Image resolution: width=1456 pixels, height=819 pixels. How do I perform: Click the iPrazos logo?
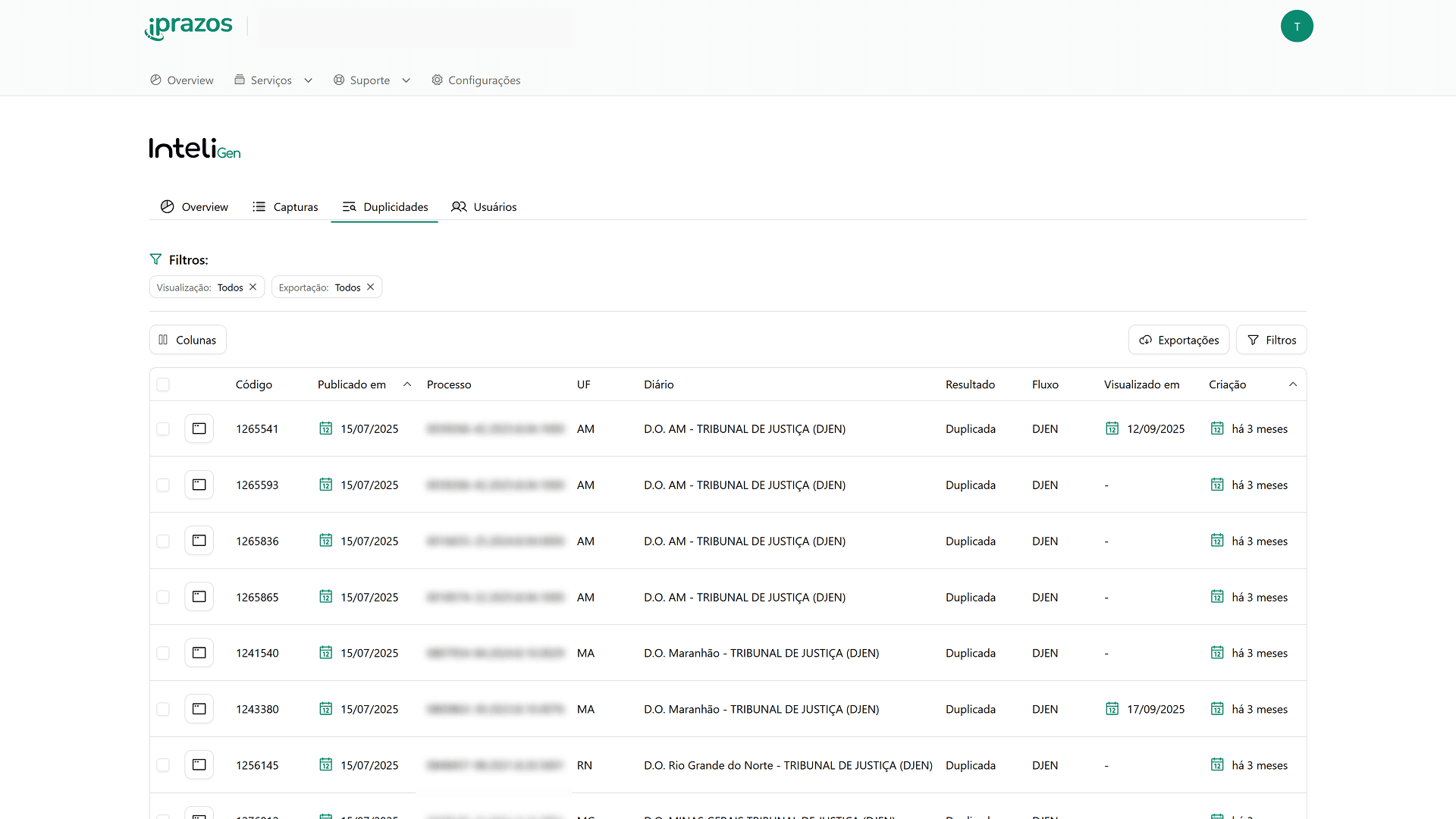pyautogui.click(x=189, y=27)
